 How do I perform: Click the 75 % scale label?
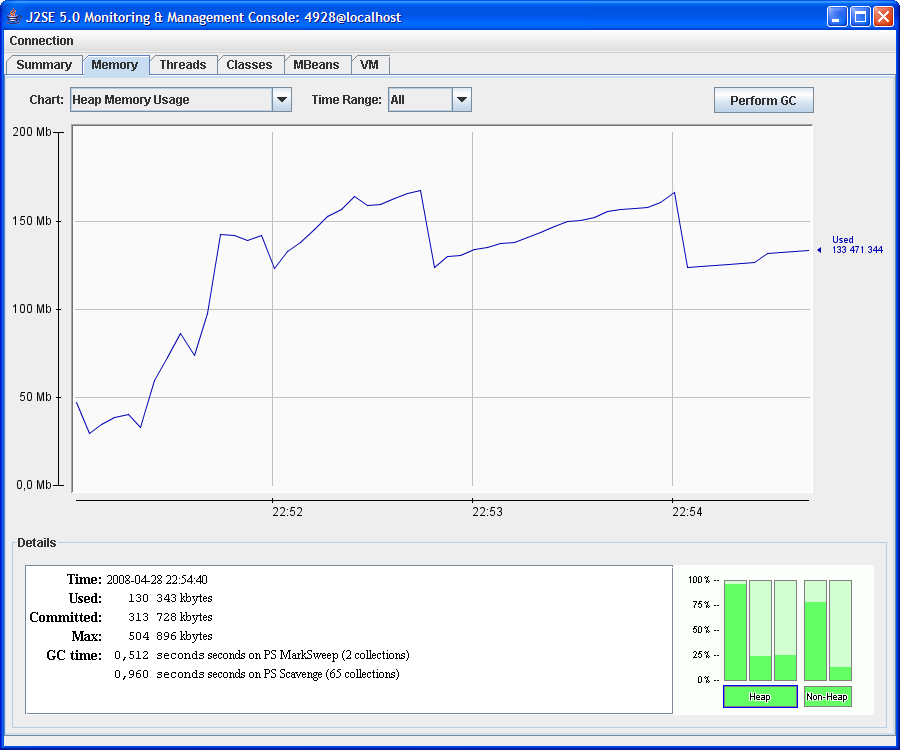point(701,605)
